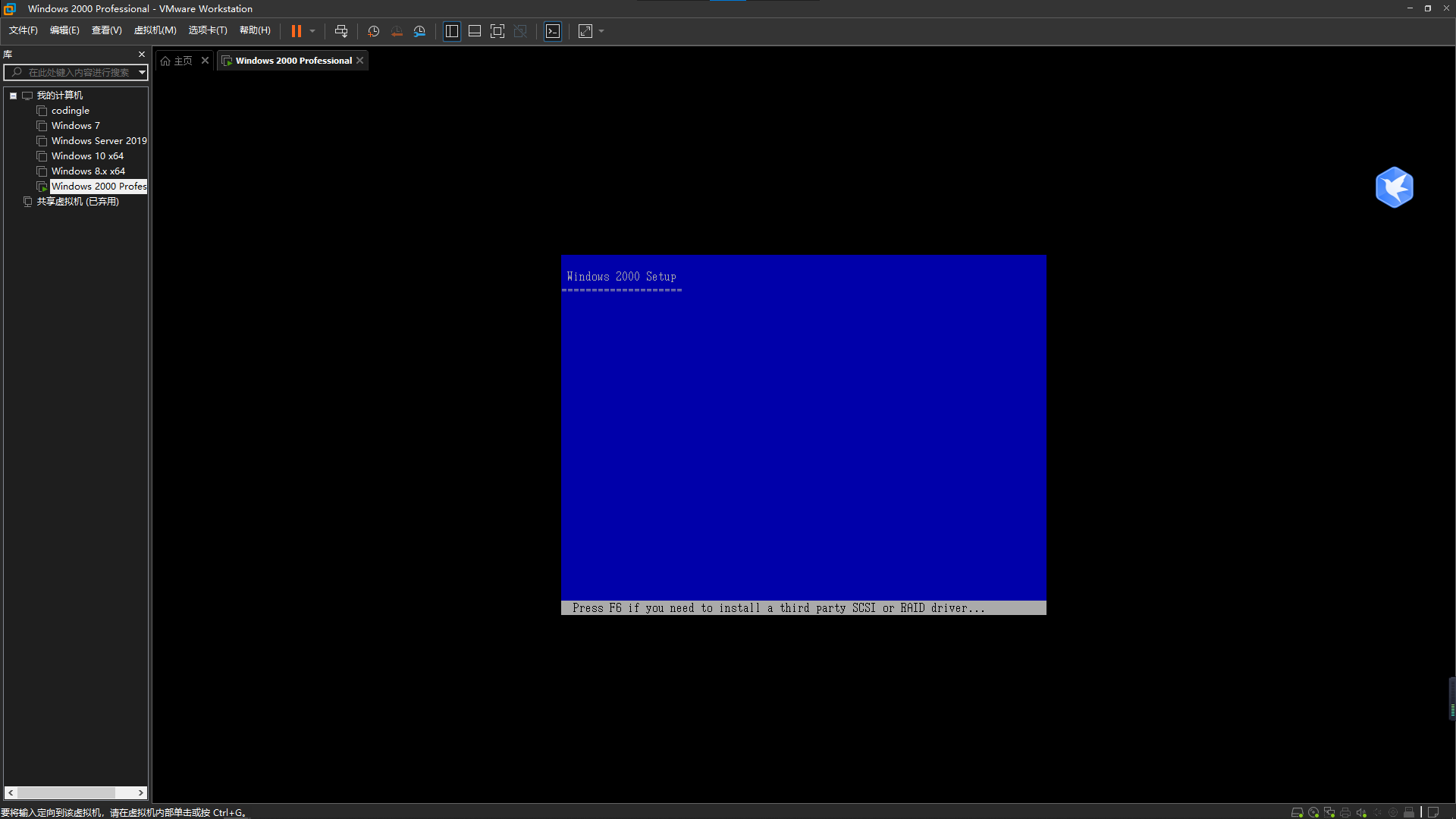Toggle the thumbnail bar view

475,31
